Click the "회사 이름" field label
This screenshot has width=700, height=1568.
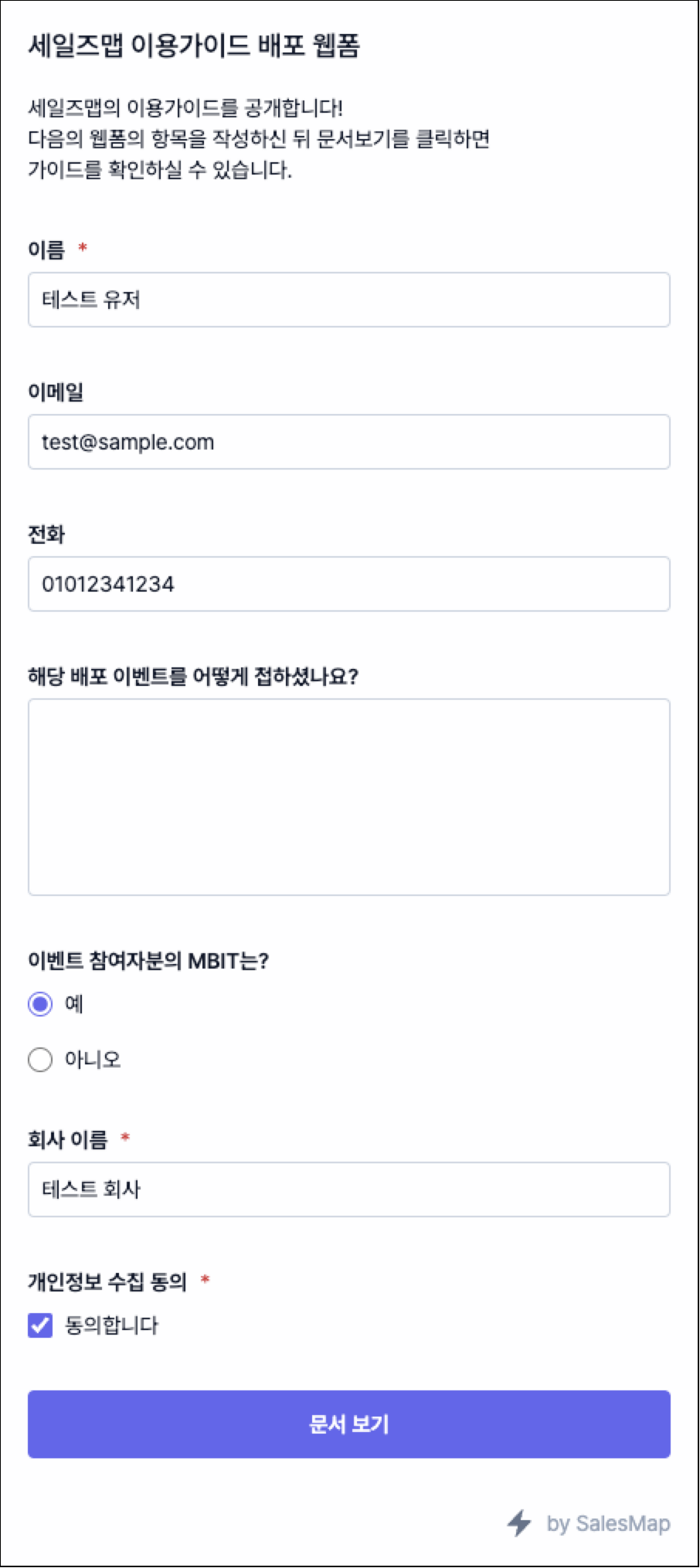tap(68, 1139)
